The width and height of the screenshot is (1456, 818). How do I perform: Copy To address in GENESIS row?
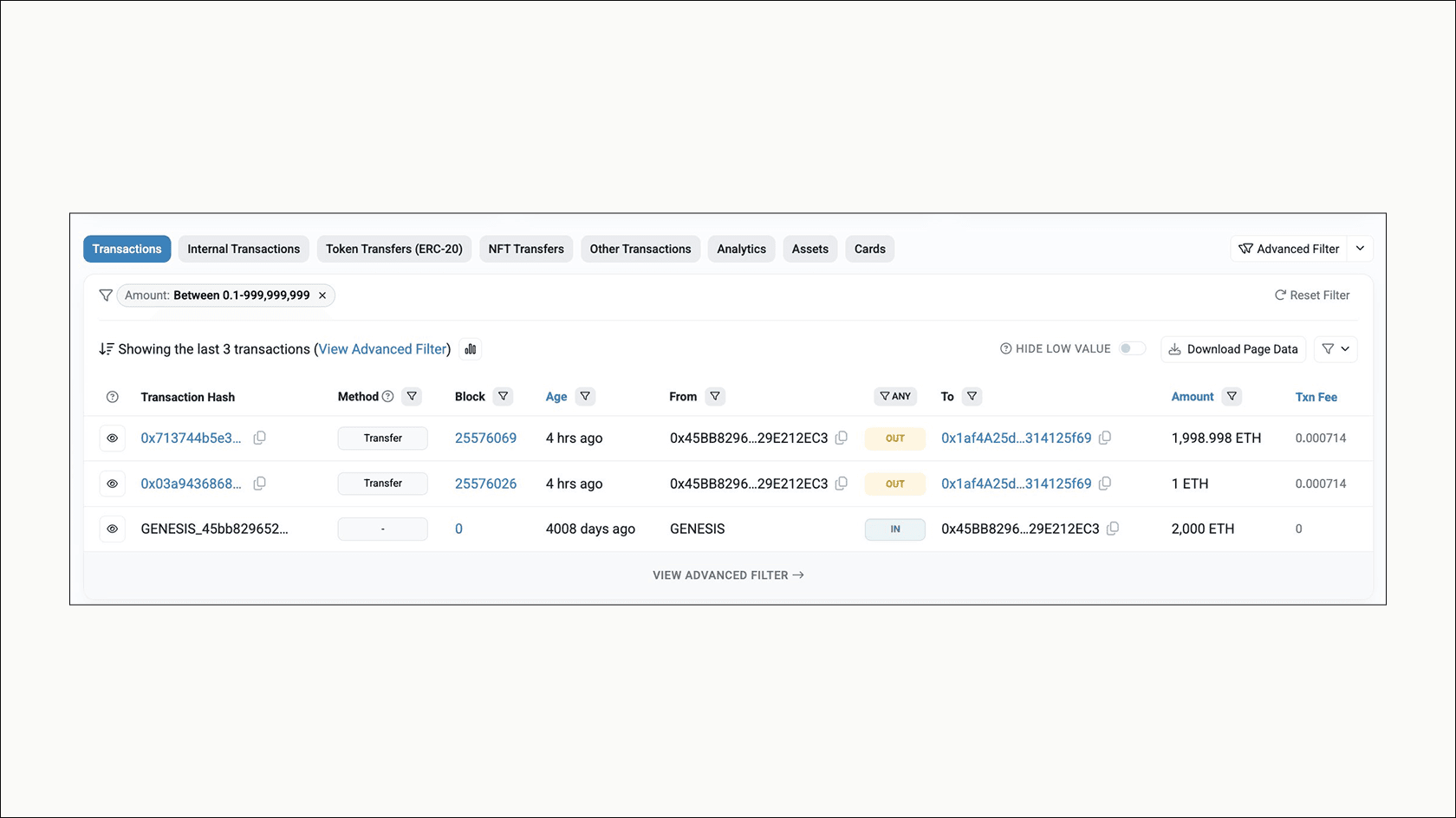1113,529
